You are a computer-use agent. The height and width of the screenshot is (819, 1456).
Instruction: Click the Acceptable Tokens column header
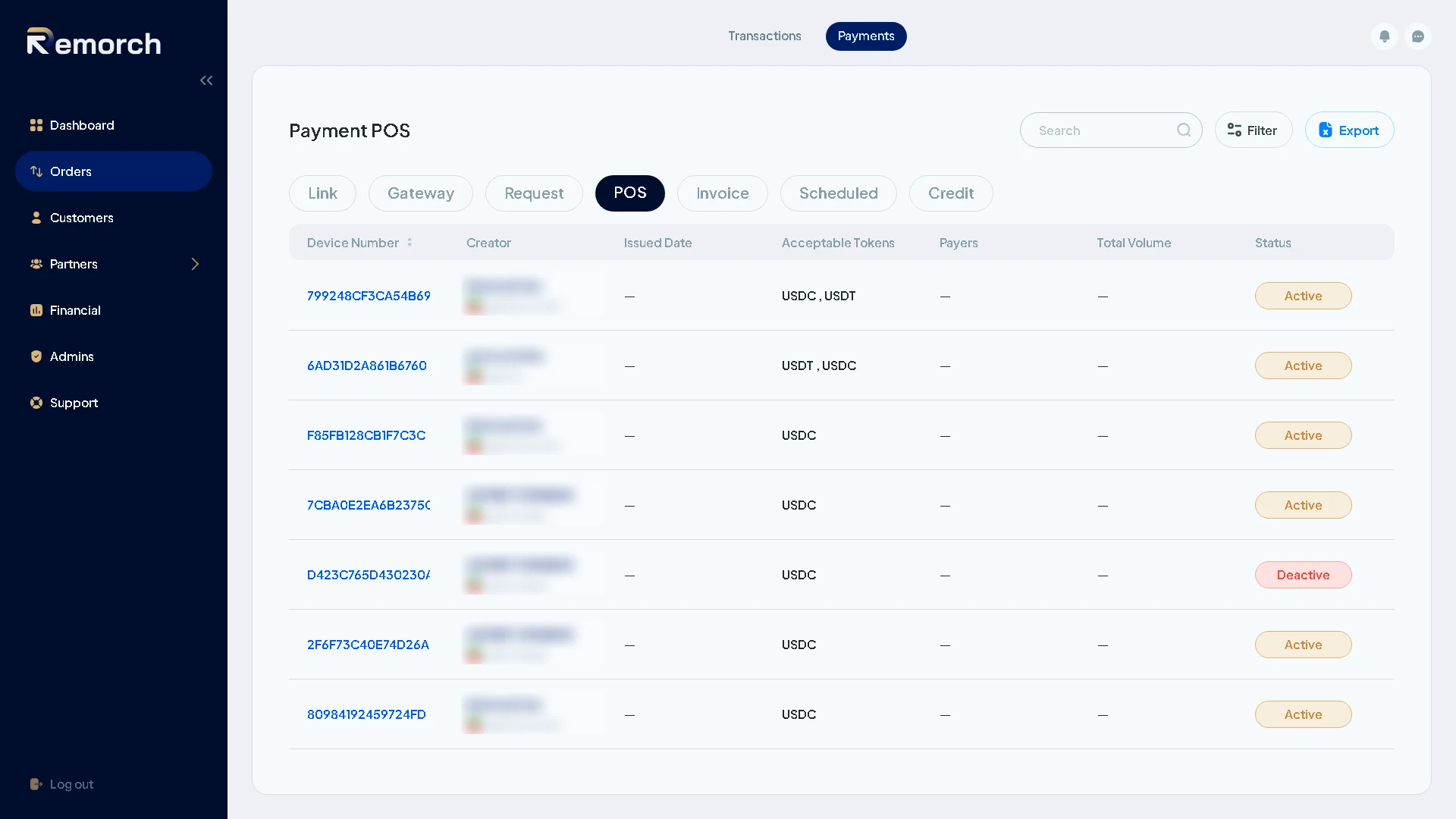click(838, 243)
